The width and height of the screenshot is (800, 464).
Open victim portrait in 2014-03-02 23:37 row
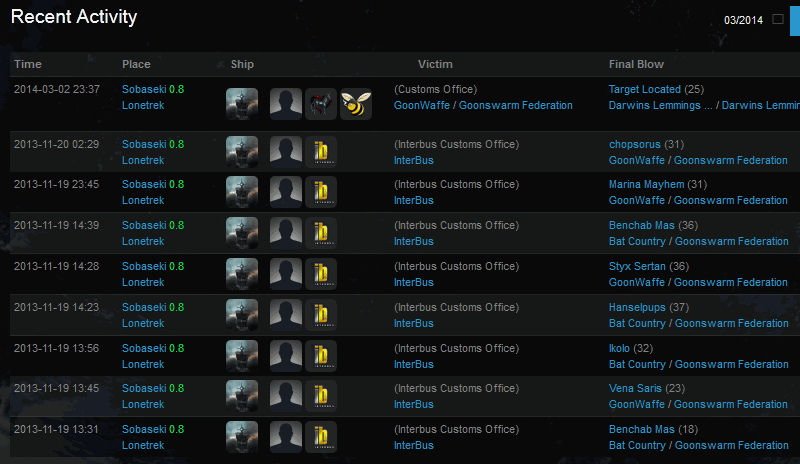pyautogui.click(x=286, y=104)
